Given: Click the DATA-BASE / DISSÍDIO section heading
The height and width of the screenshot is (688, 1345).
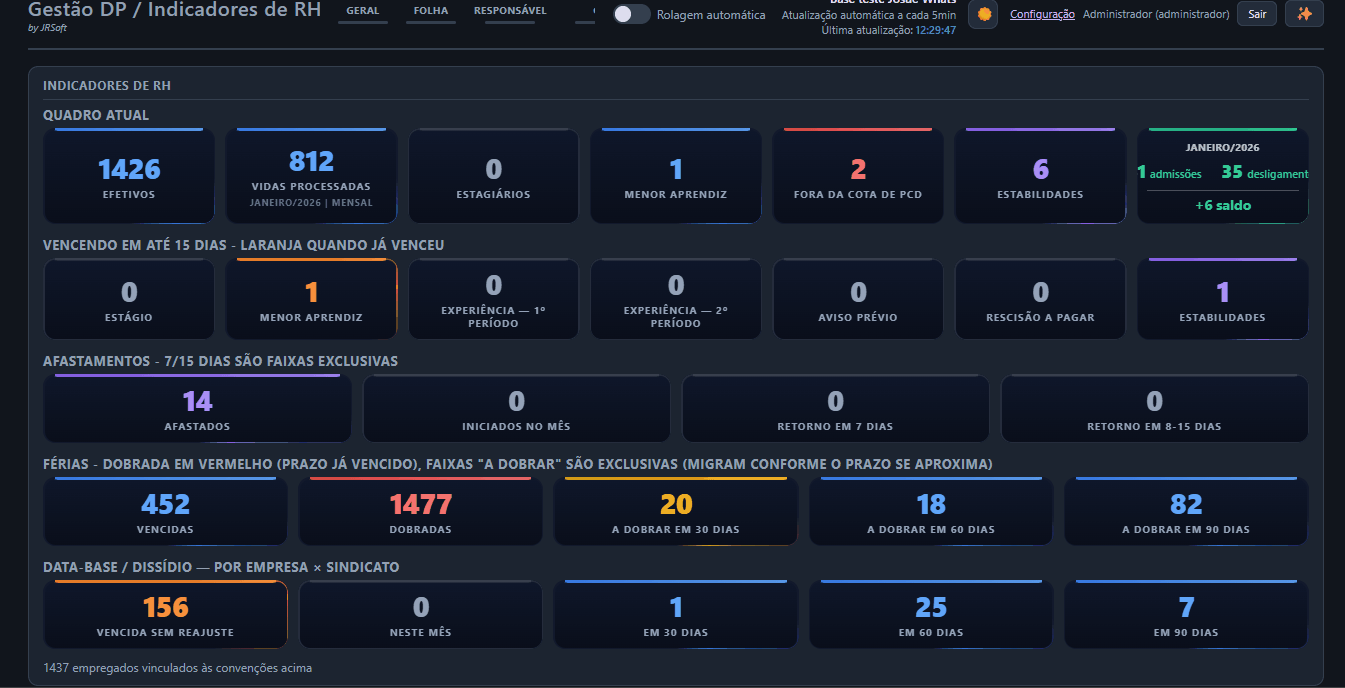Looking at the screenshot, I should pyautogui.click(x=221, y=567).
